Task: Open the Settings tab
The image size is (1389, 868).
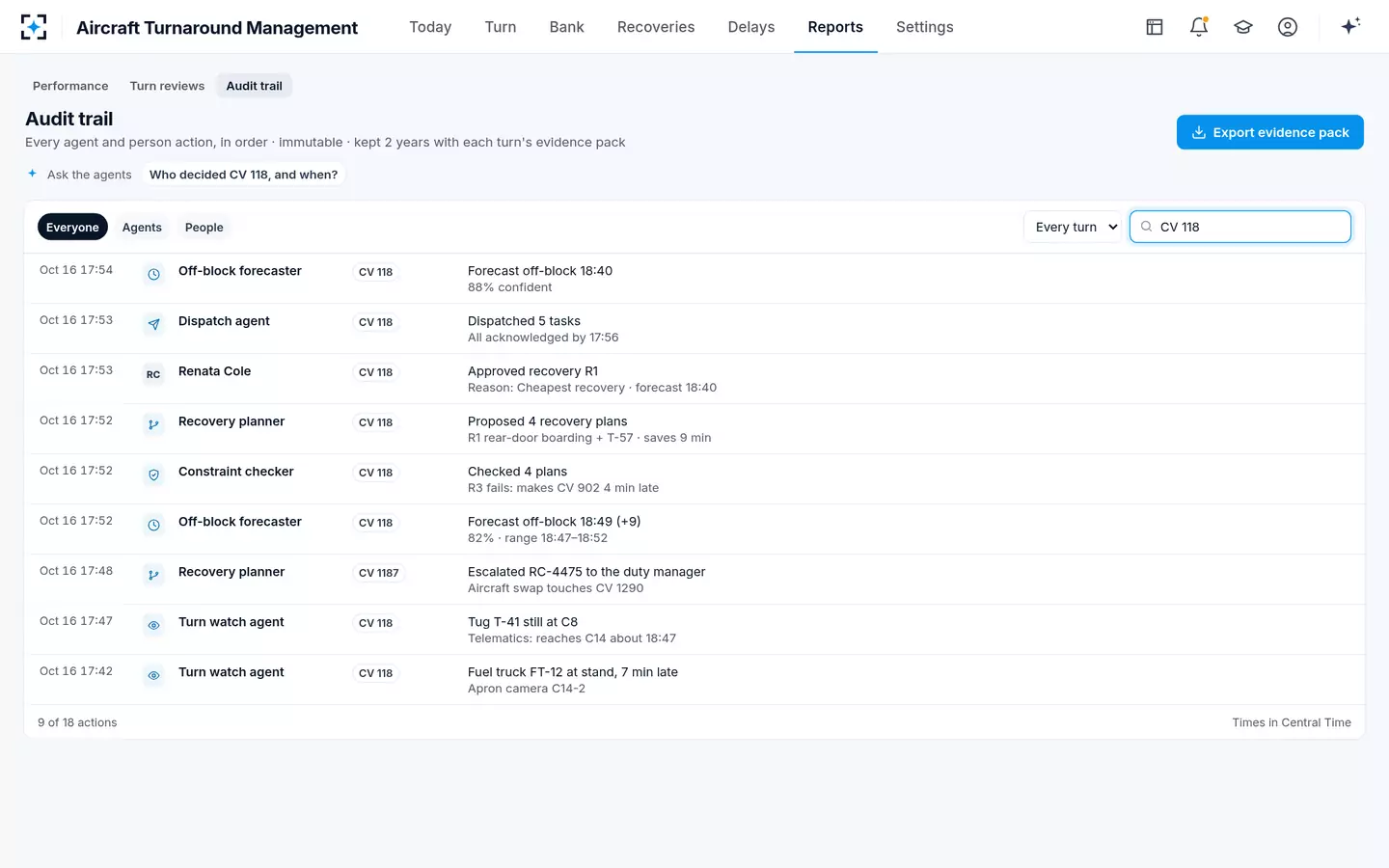Action: pyautogui.click(x=925, y=27)
